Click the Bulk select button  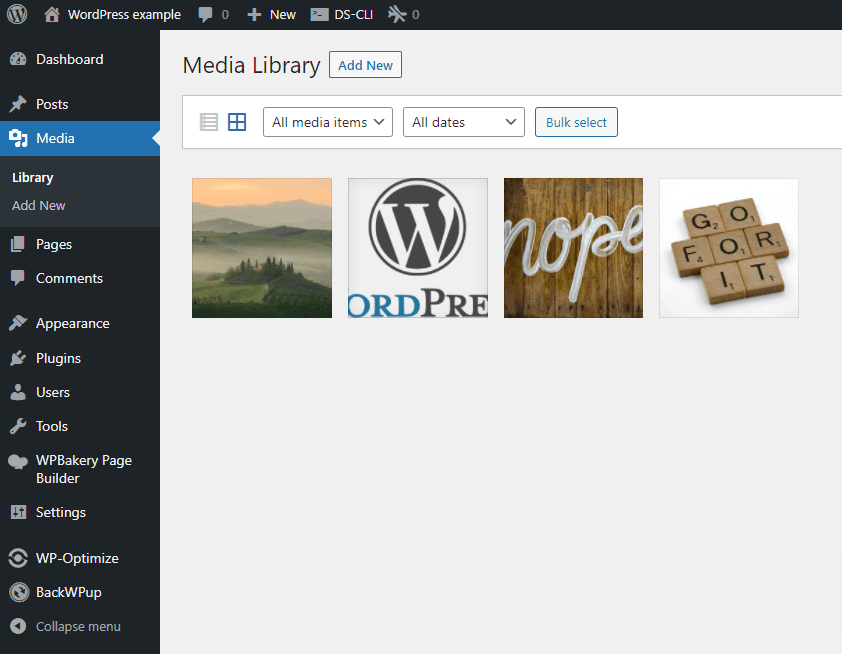pos(576,122)
